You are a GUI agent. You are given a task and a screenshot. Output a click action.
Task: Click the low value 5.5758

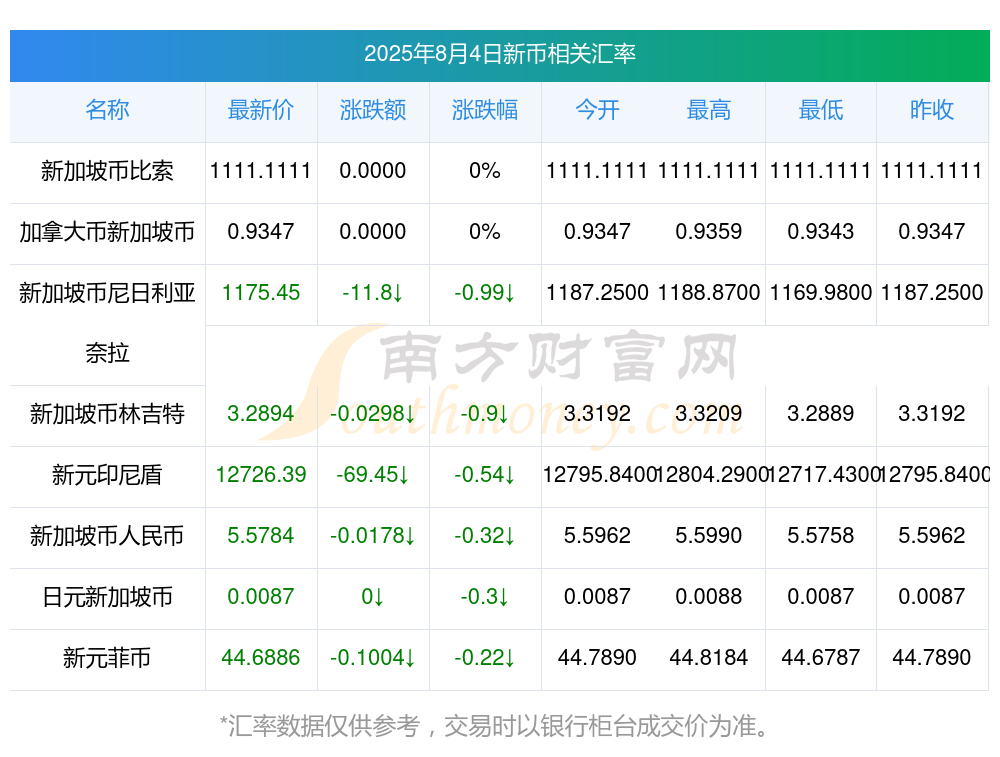821,536
